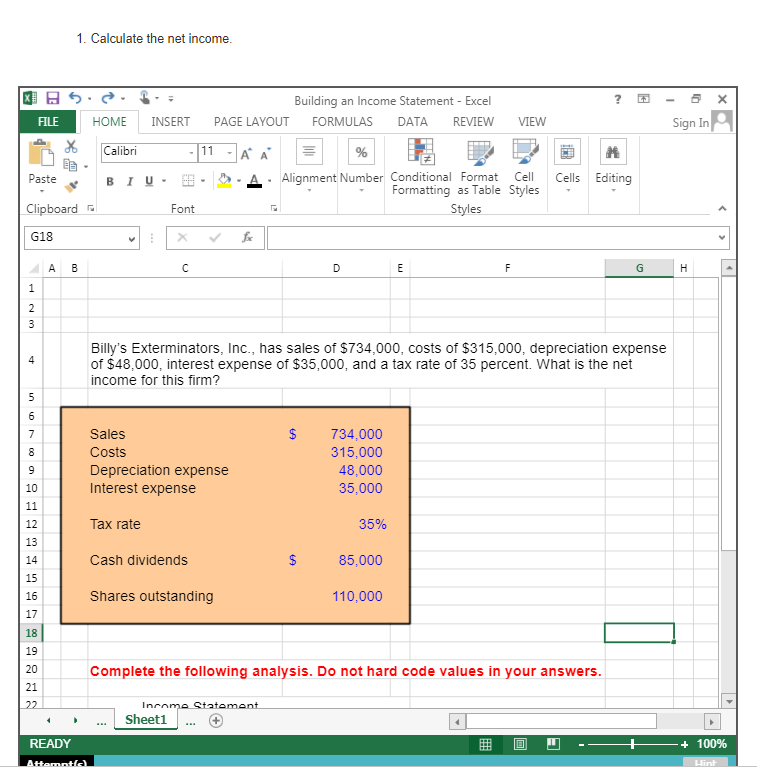The width and height of the screenshot is (757, 768).
Task: Open Font dialog launcher
Action: click(274, 208)
